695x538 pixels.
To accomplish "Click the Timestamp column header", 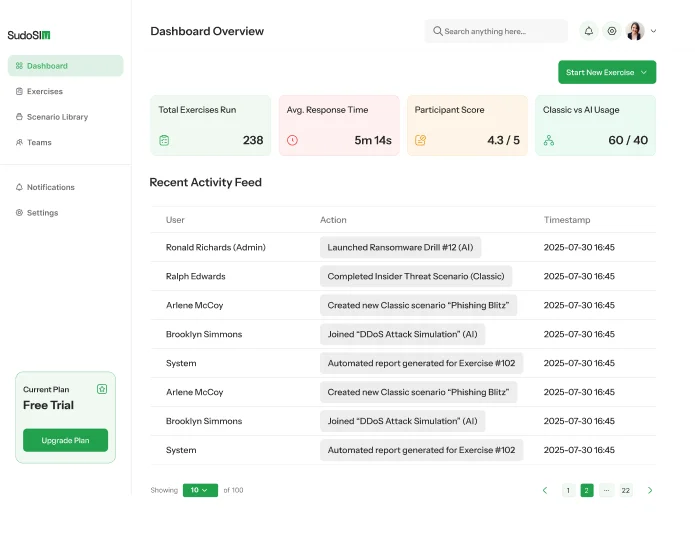I will point(567,220).
